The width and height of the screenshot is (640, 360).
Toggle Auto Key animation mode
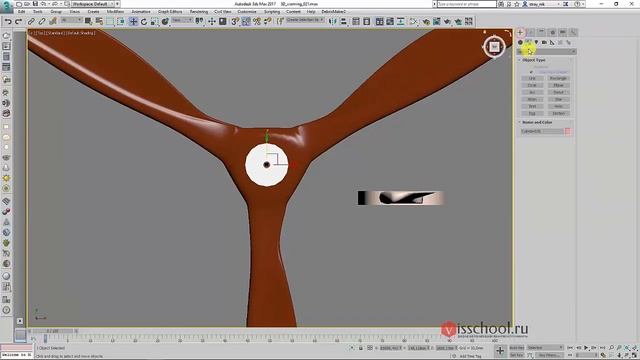pos(516,348)
